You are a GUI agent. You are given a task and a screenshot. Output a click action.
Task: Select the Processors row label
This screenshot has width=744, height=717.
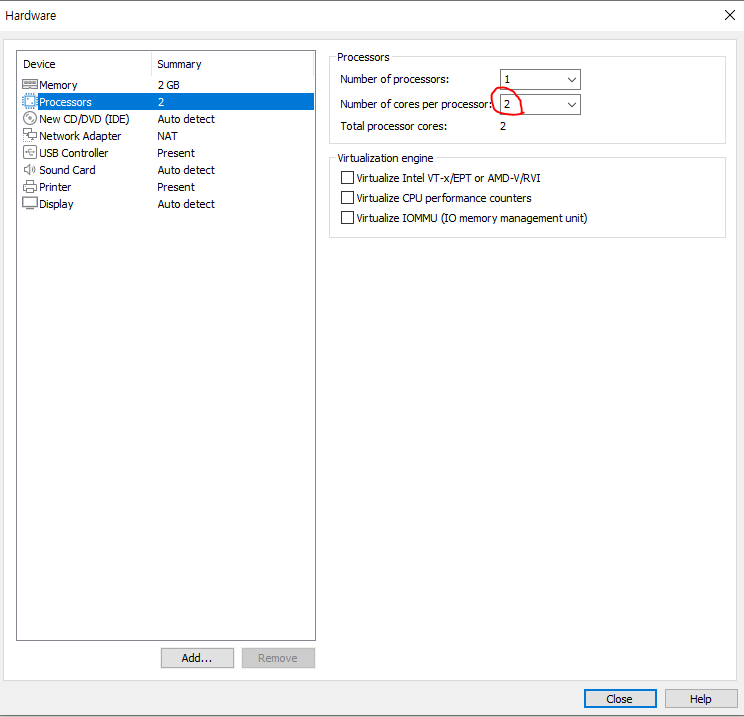pyautogui.click(x=65, y=102)
